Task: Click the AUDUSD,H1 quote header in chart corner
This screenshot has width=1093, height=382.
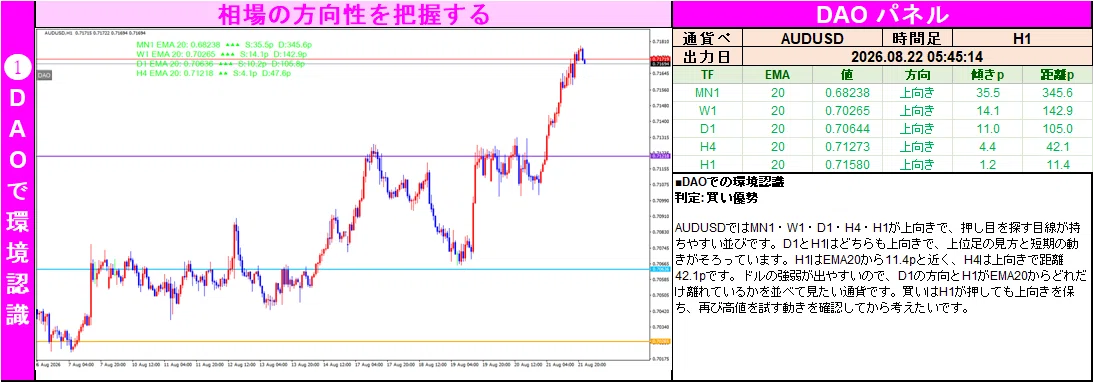Action: (95, 33)
